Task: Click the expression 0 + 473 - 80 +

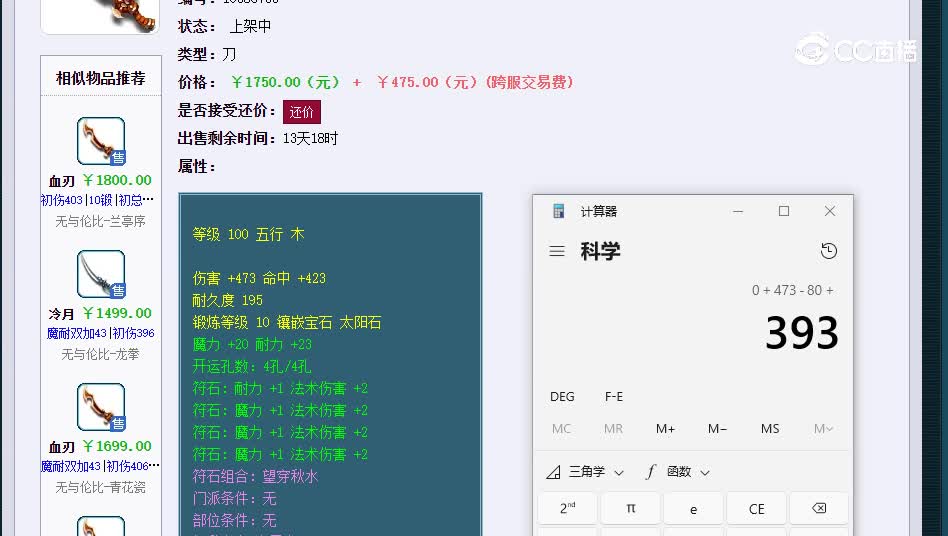Action: [x=793, y=290]
